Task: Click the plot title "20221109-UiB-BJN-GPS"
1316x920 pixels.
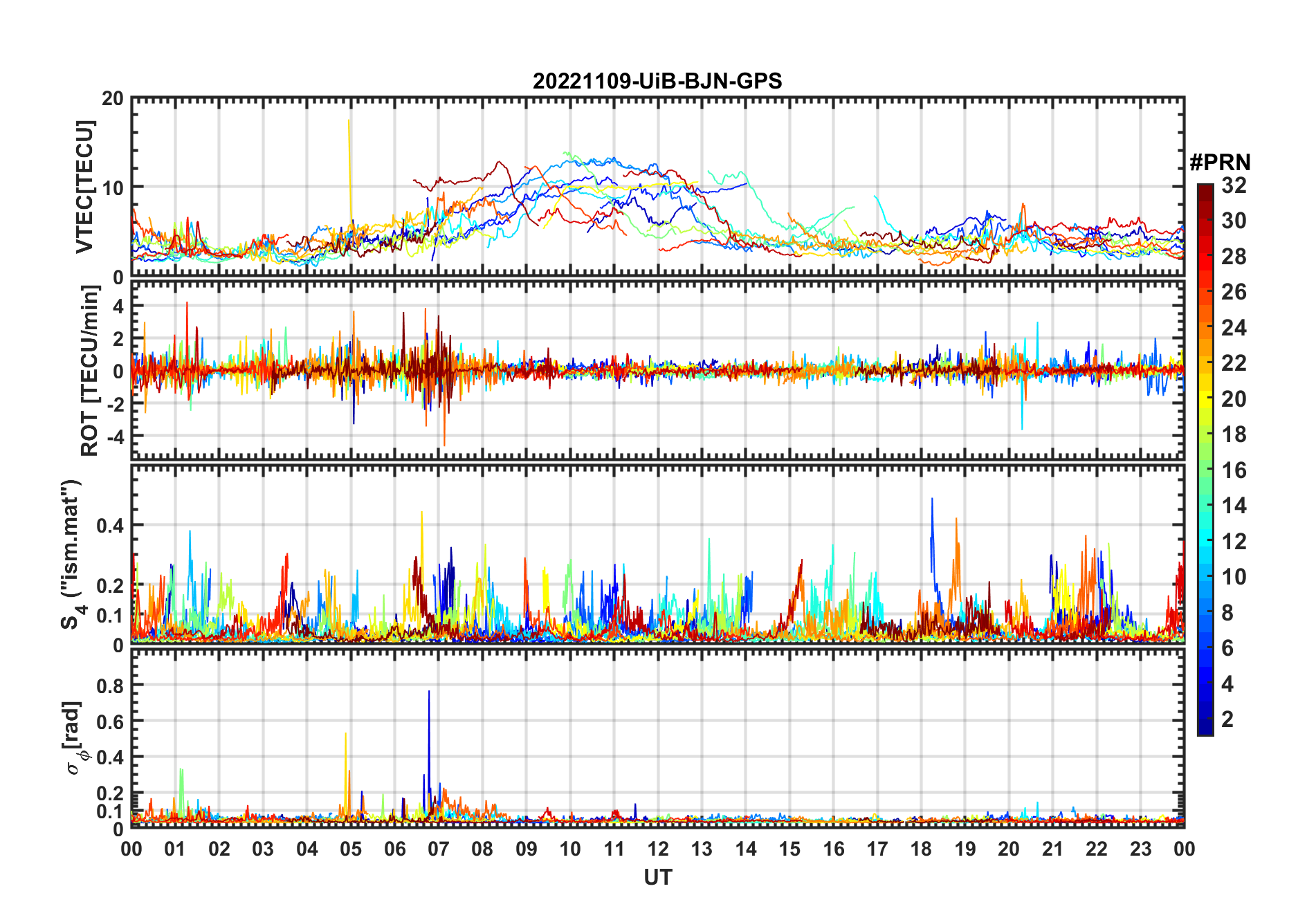Action: [657, 82]
